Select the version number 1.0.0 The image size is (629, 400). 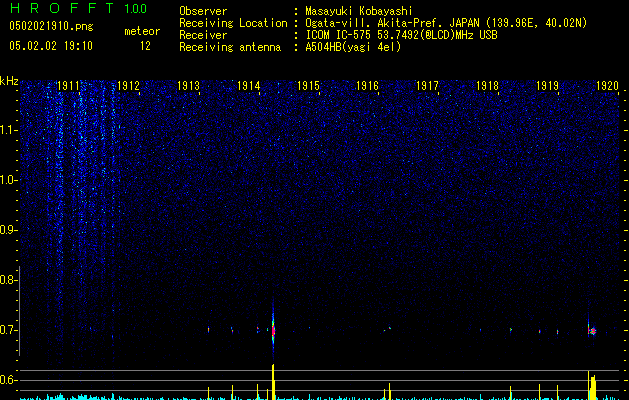[136, 8]
